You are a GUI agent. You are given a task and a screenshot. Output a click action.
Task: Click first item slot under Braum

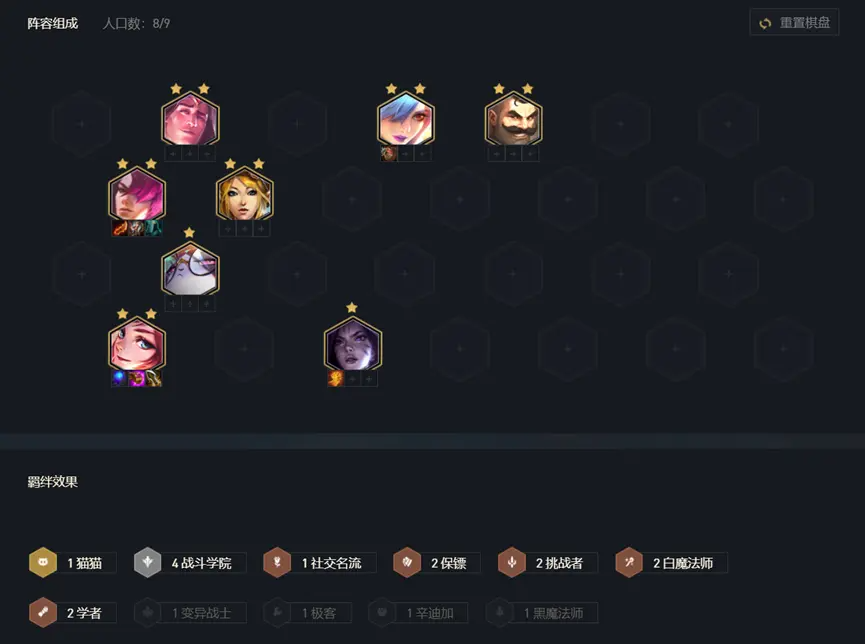(496, 154)
